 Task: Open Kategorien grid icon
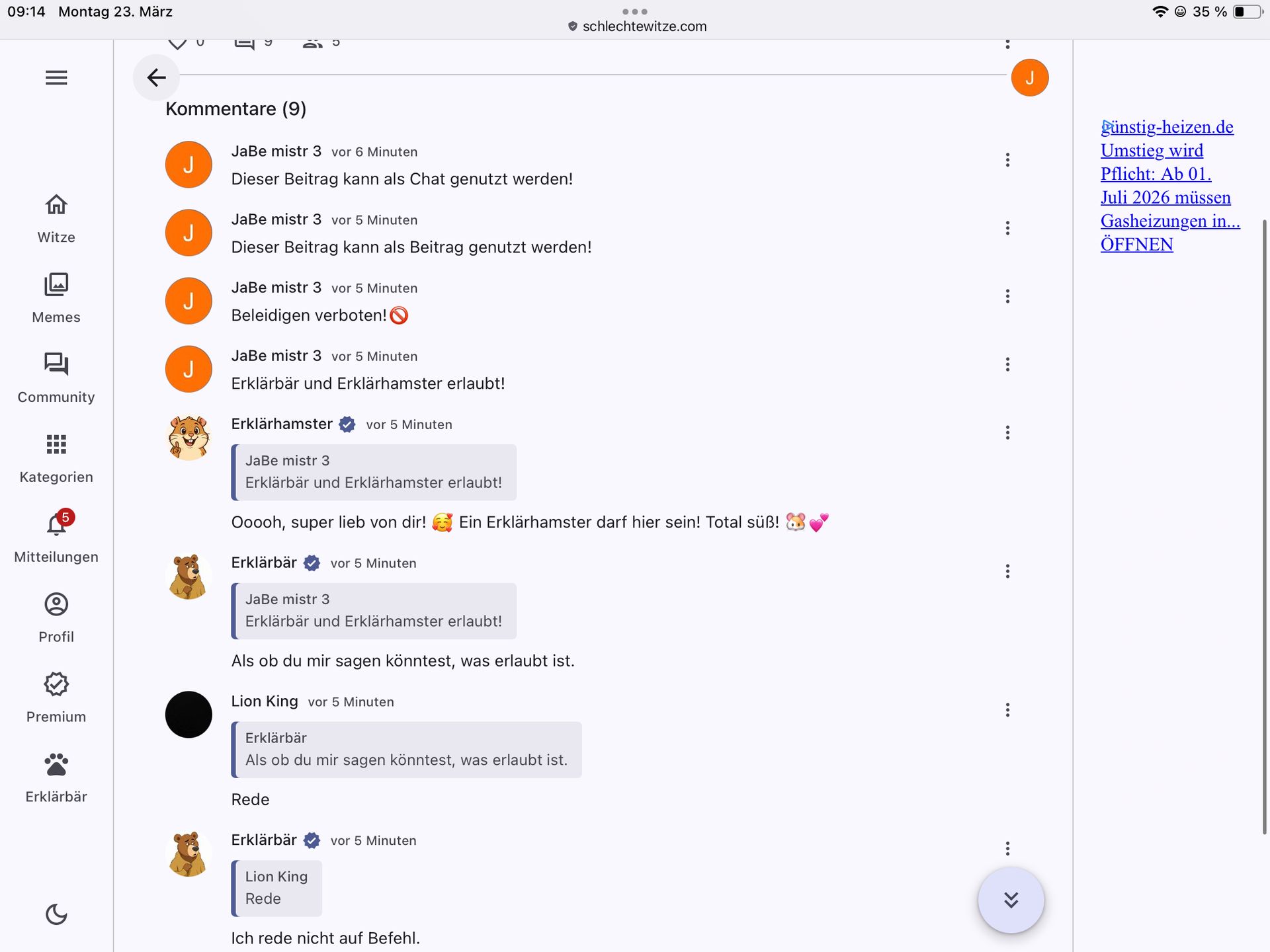click(x=56, y=444)
